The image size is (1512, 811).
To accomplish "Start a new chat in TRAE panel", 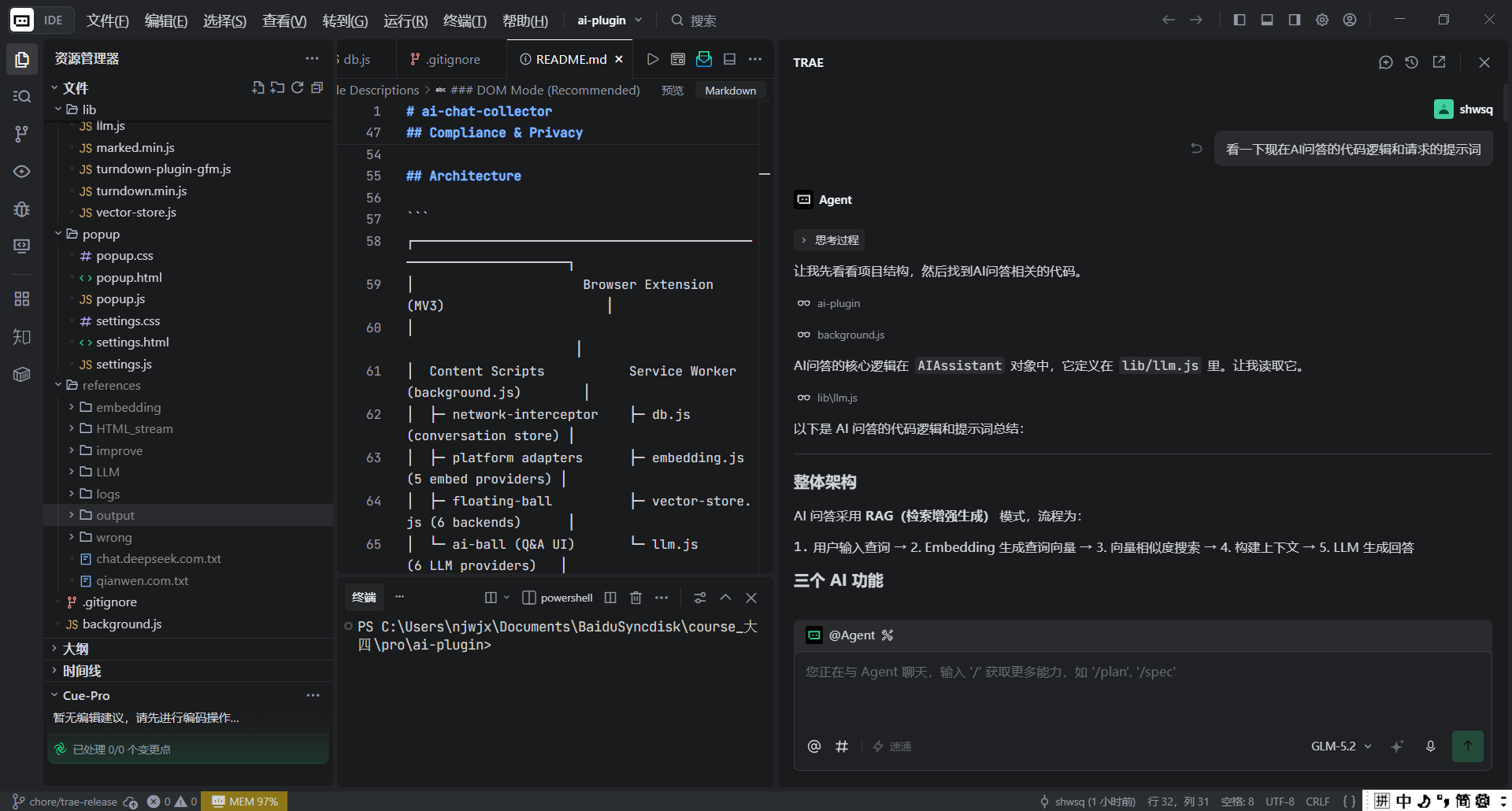I will tap(1386, 62).
